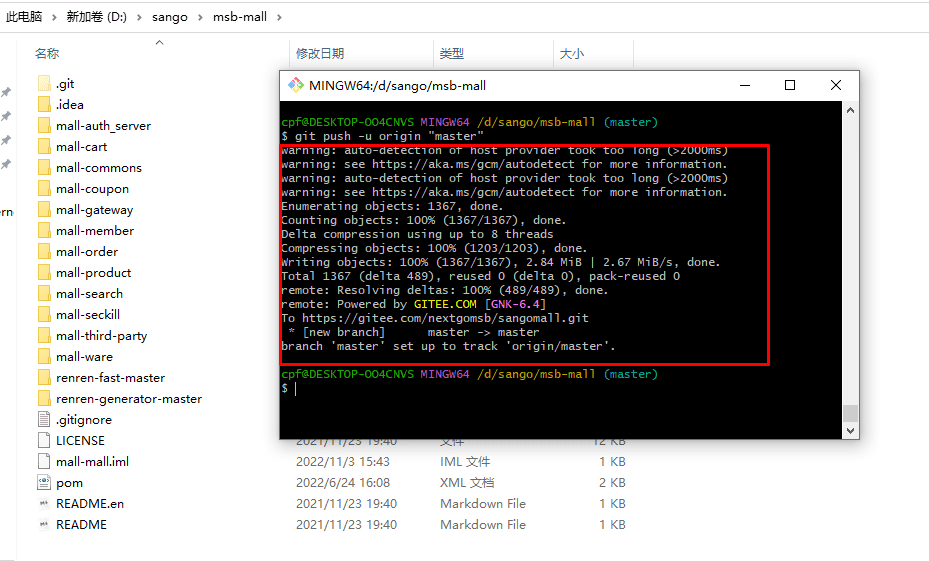Click the mall-gateway folder name
This screenshot has height=561, width=929.
click(95, 210)
